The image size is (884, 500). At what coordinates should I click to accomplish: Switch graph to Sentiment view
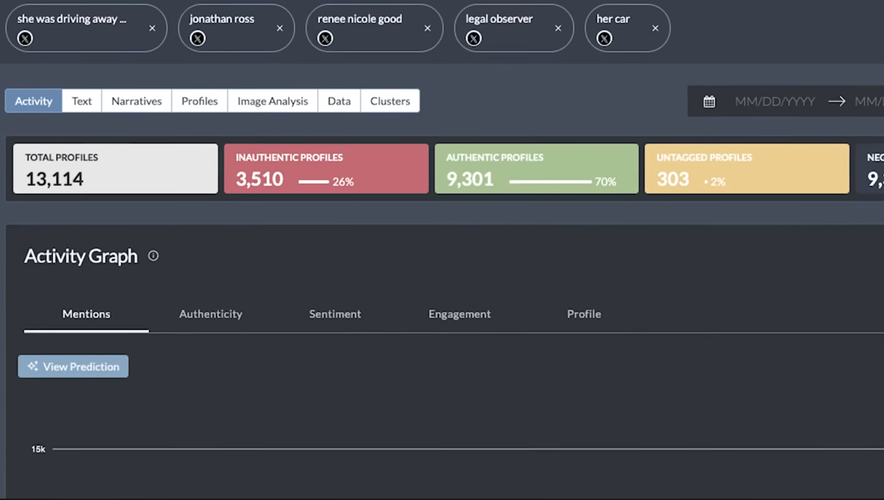pos(335,314)
